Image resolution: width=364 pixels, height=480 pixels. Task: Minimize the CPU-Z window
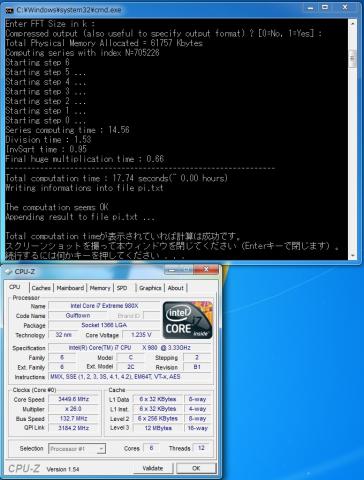pos(172,269)
